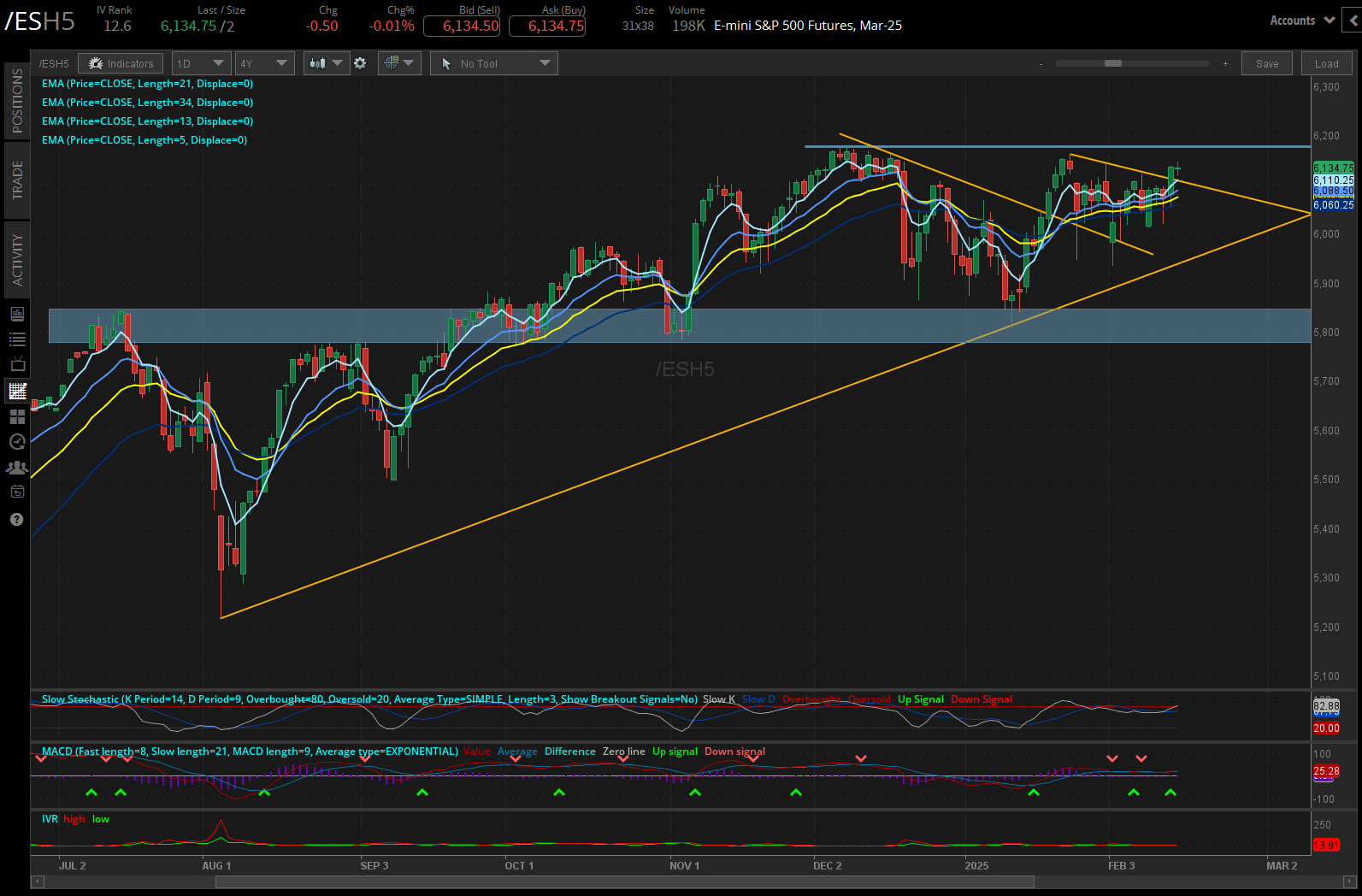Click the IV Rank 12.6 value

coord(117,26)
